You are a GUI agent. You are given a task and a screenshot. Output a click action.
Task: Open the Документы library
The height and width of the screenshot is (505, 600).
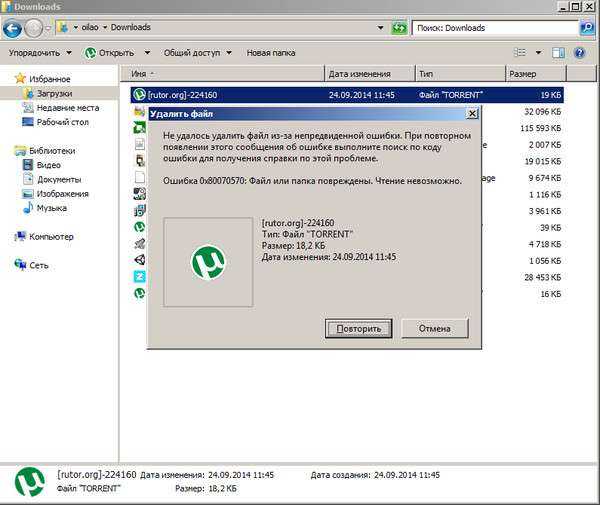click(59, 179)
